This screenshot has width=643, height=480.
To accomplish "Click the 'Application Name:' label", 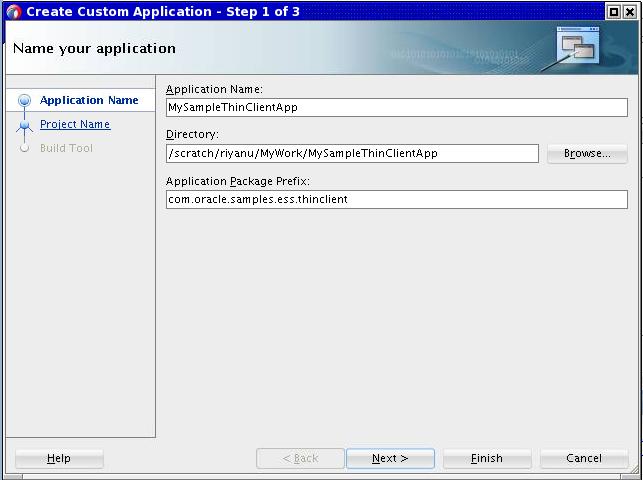I will [214, 89].
